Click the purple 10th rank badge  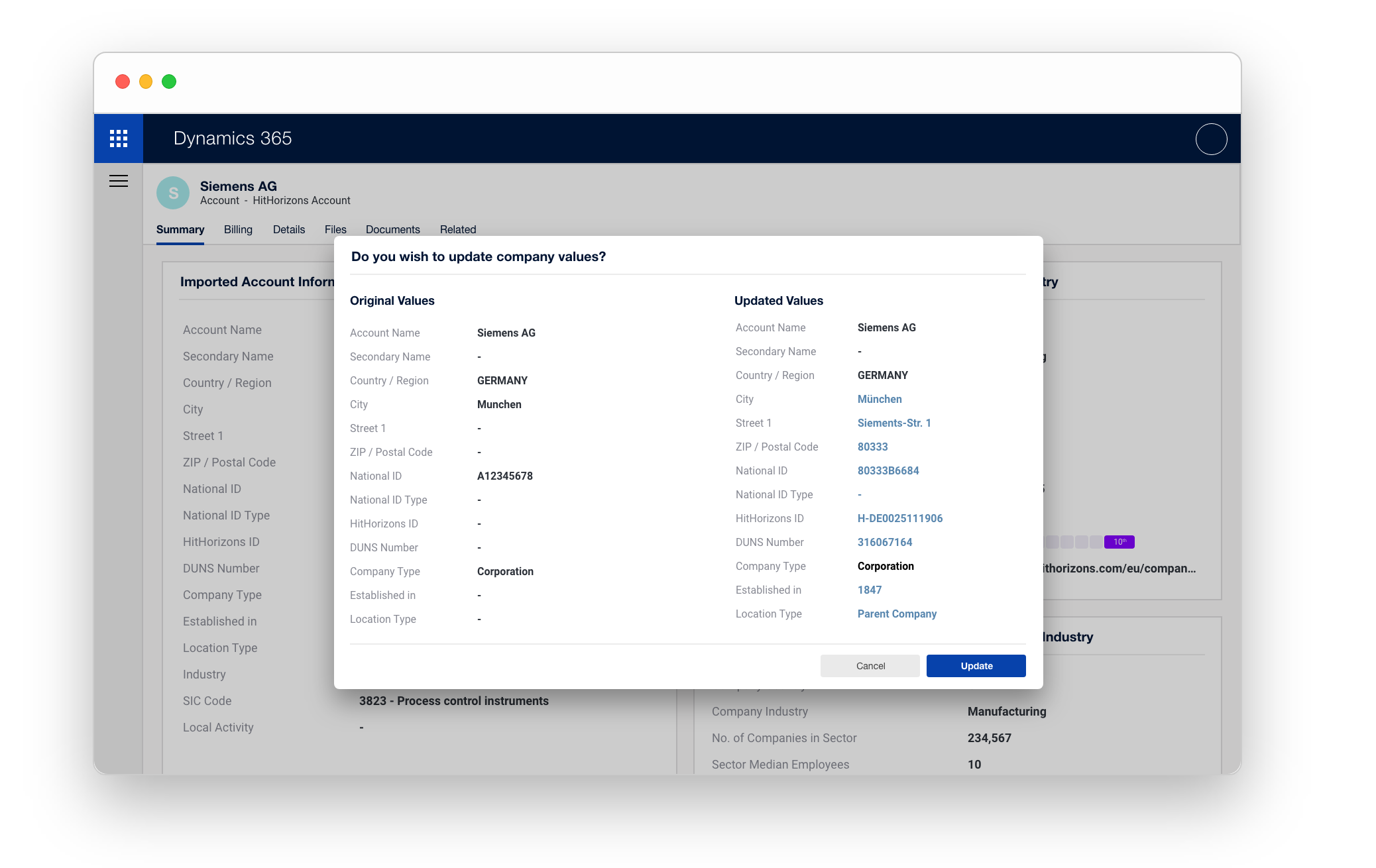click(x=1119, y=542)
